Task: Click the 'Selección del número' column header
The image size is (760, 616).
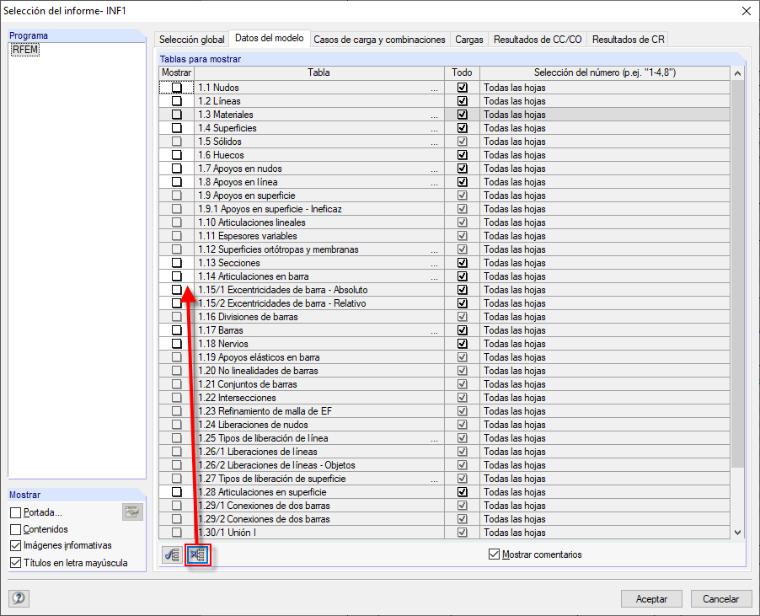Action: pos(604,73)
